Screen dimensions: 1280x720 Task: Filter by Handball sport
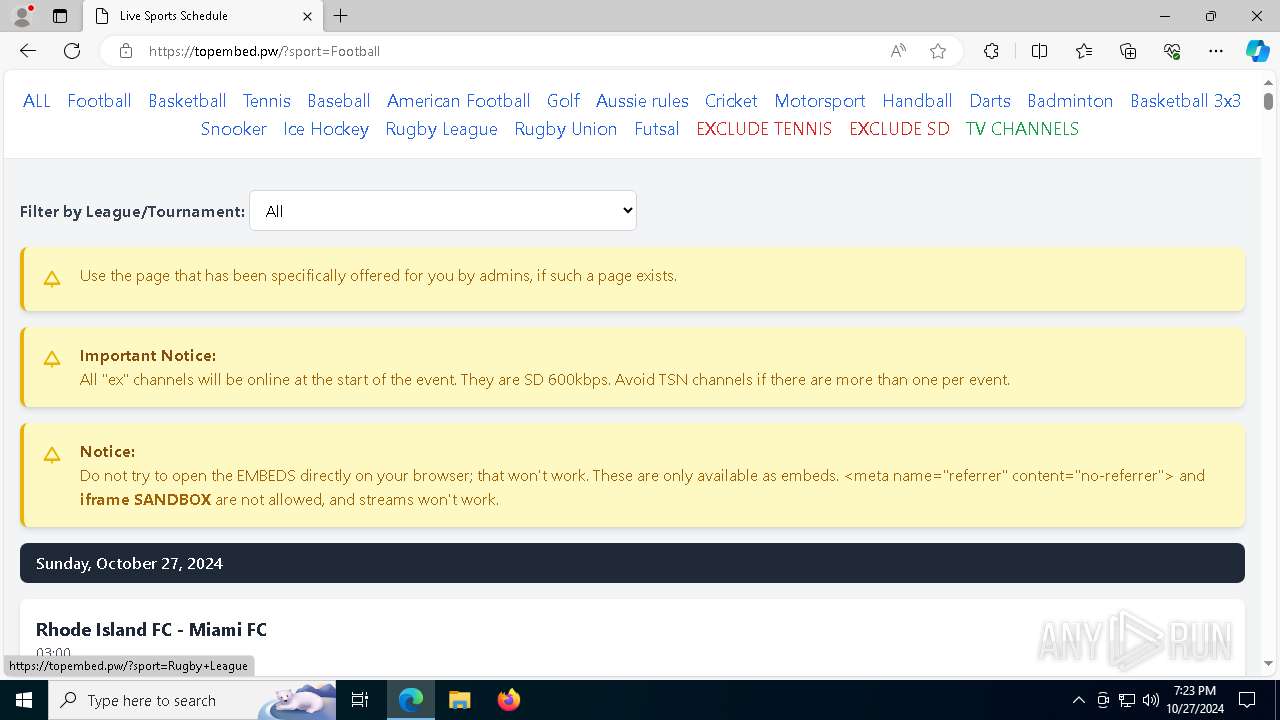pyautogui.click(x=917, y=101)
